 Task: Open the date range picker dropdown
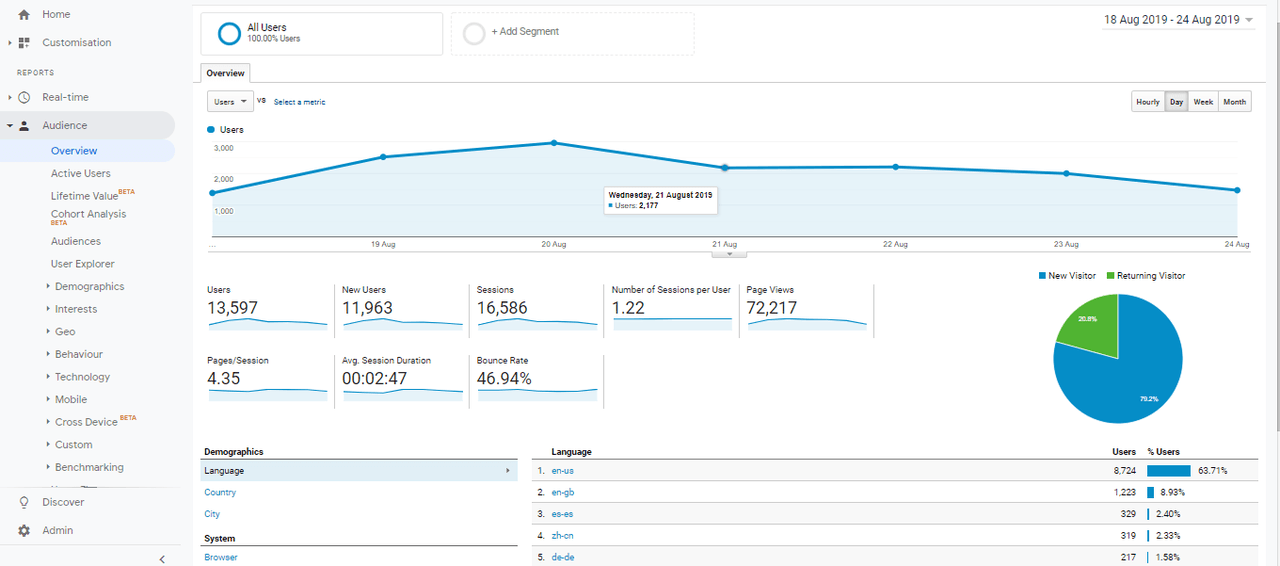[x=1178, y=20]
